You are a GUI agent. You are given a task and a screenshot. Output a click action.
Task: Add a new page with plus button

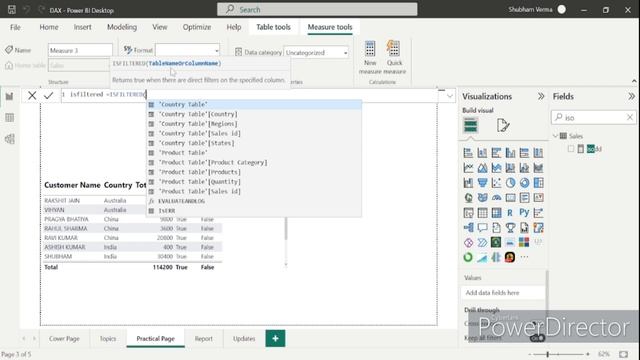[x=275, y=339]
